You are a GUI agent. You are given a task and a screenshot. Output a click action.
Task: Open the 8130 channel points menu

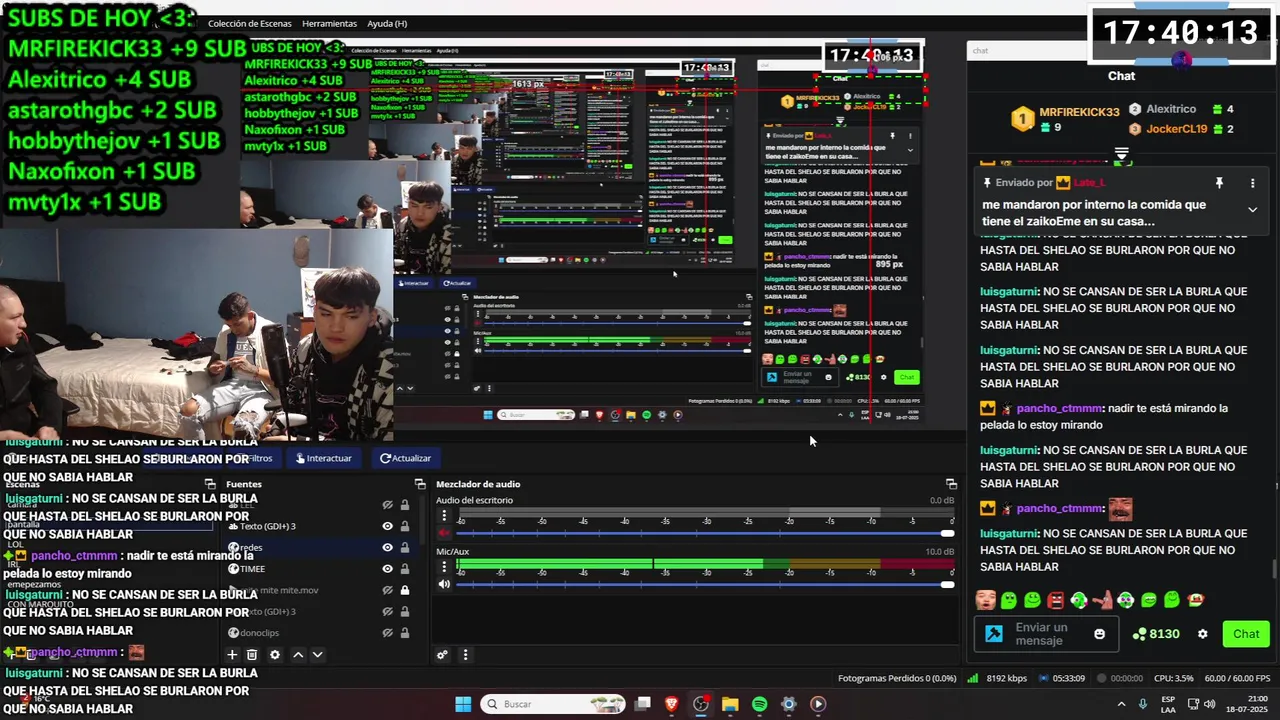click(1156, 634)
